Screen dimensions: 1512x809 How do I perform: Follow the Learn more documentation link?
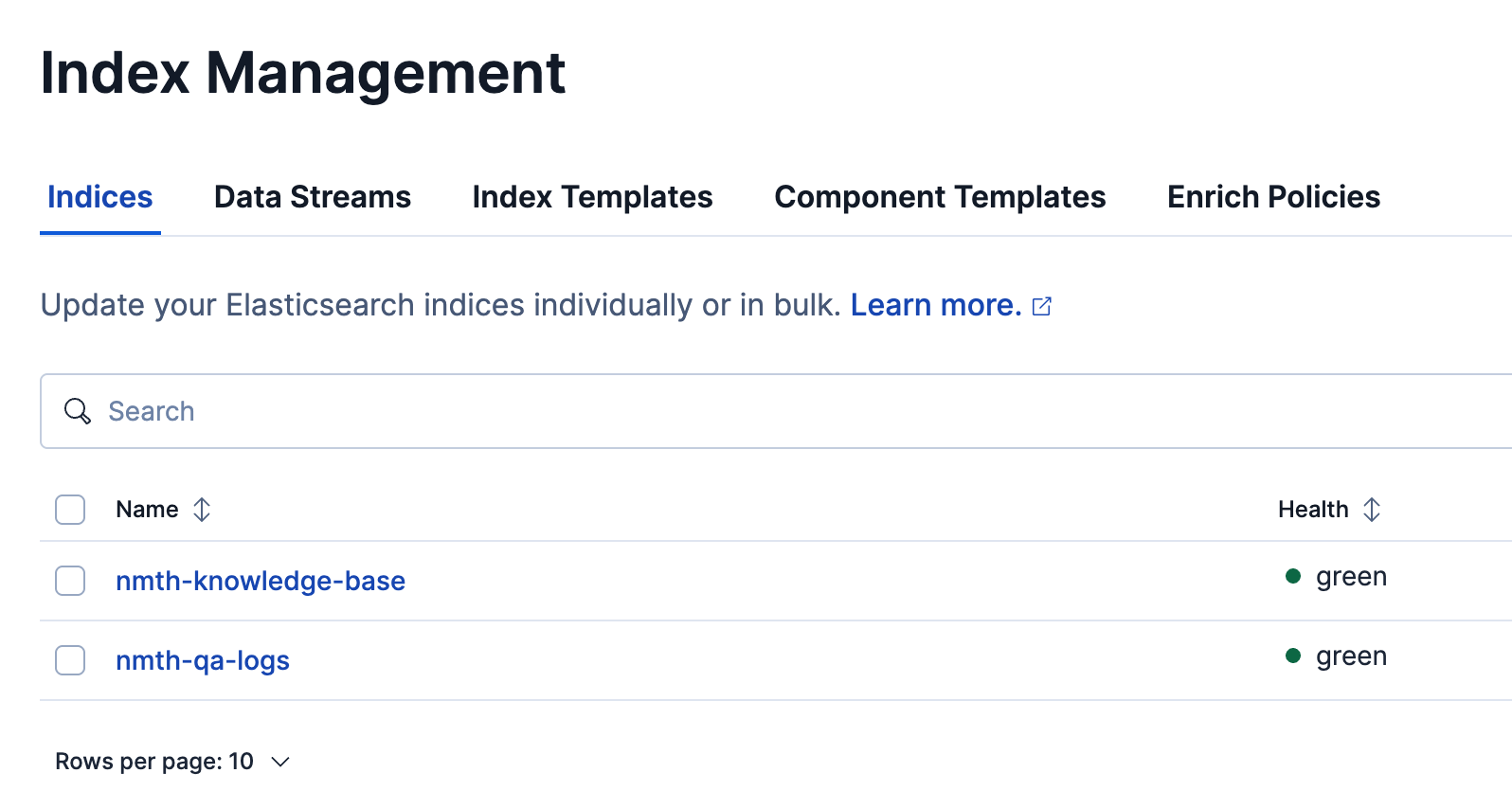pos(935,305)
